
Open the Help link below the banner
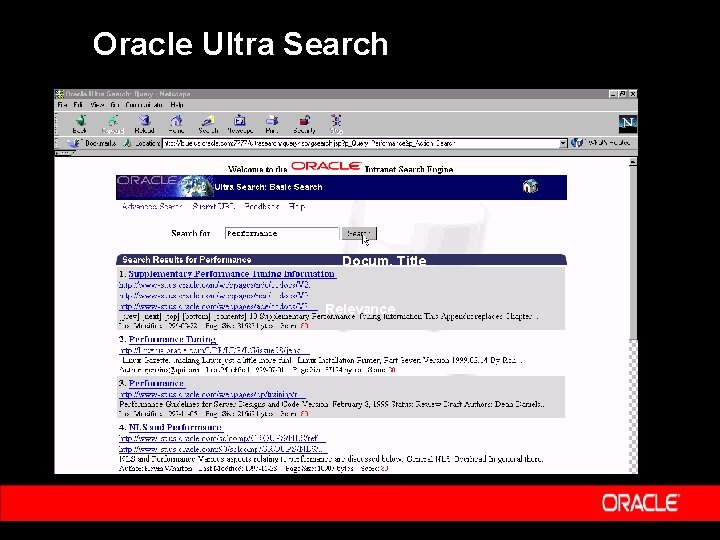297,206
